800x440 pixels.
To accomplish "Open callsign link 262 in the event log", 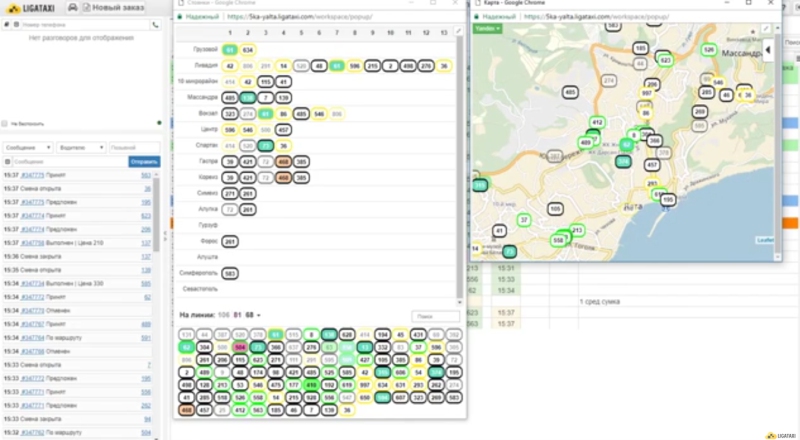I will tap(146, 405).
